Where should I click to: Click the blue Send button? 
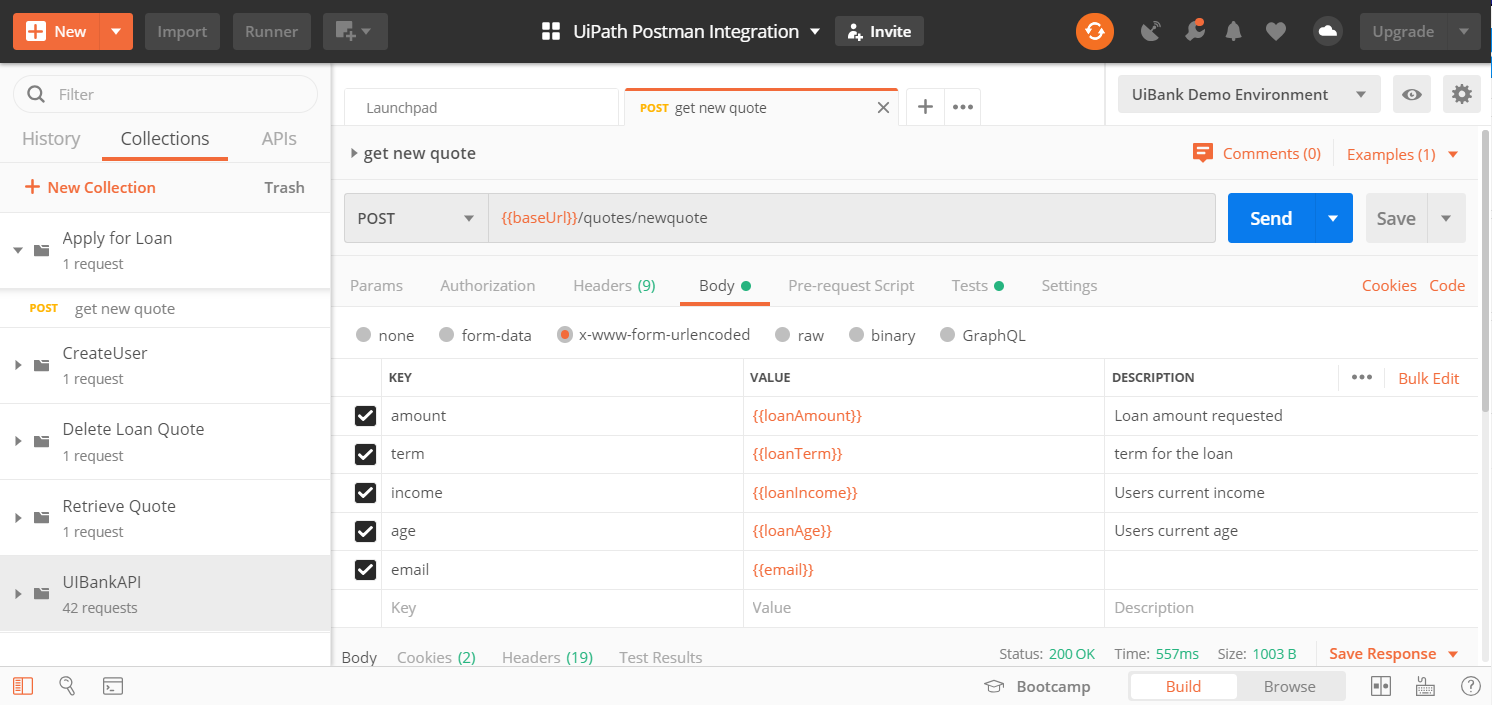click(1270, 218)
